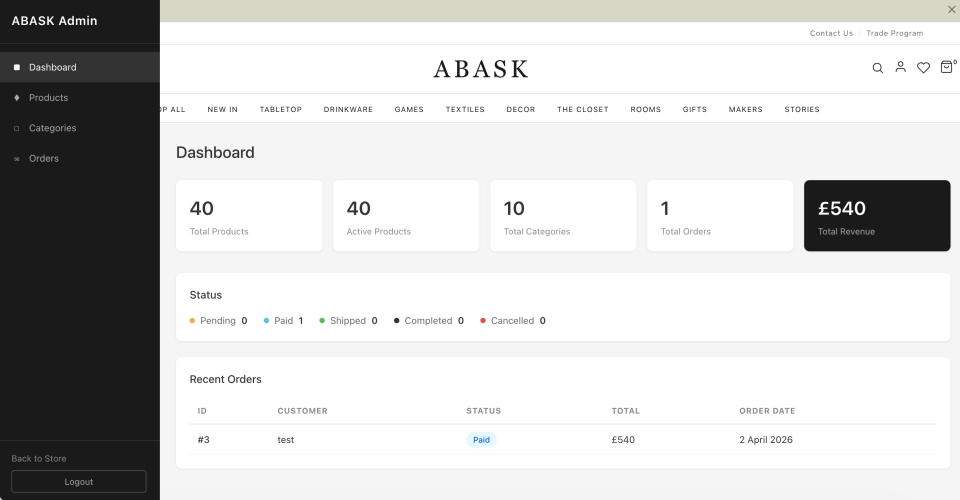Open the user account icon
960x500 pixels.
(900, 67)
